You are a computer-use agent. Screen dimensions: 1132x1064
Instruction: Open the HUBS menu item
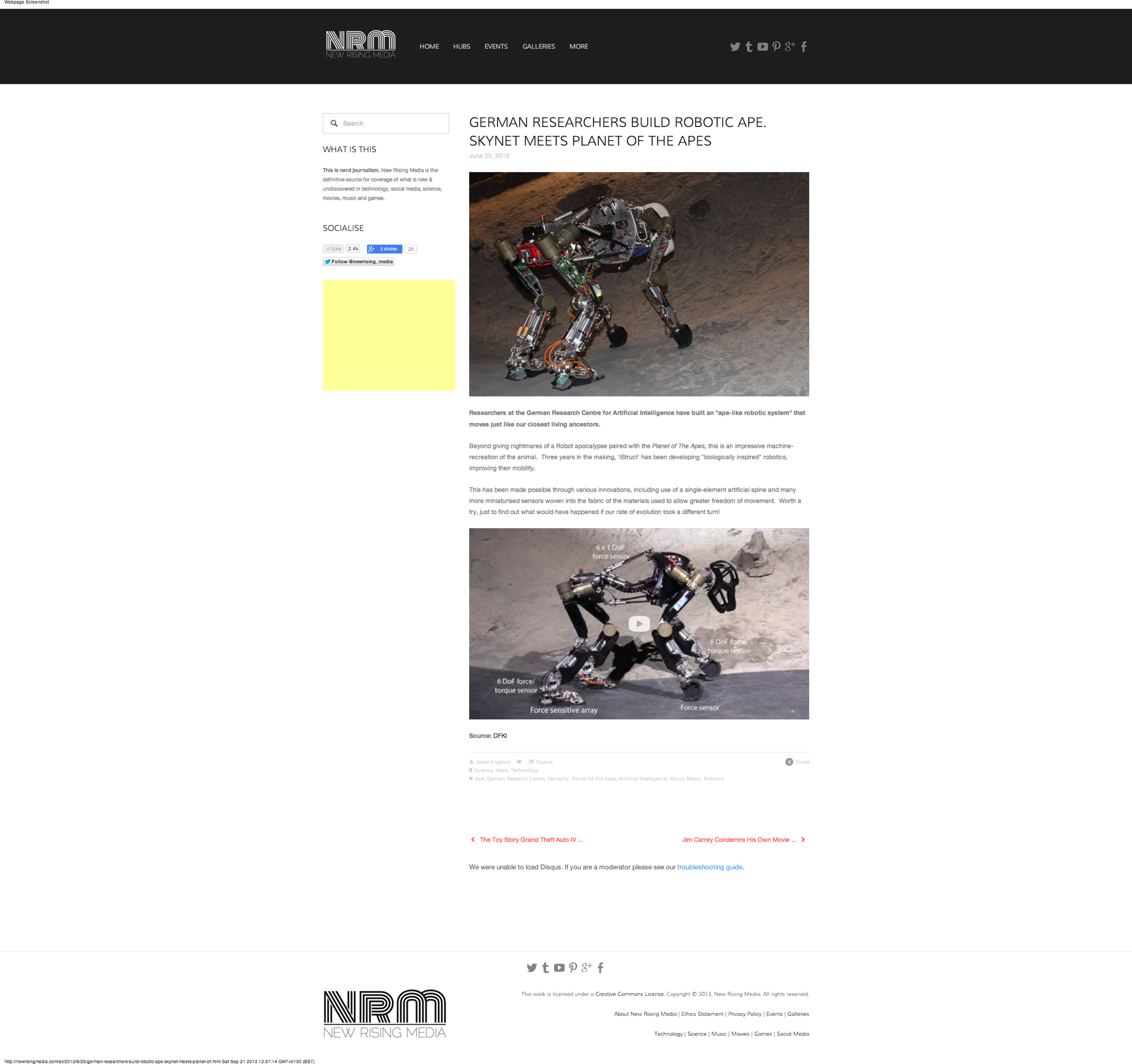pos(462,46)
